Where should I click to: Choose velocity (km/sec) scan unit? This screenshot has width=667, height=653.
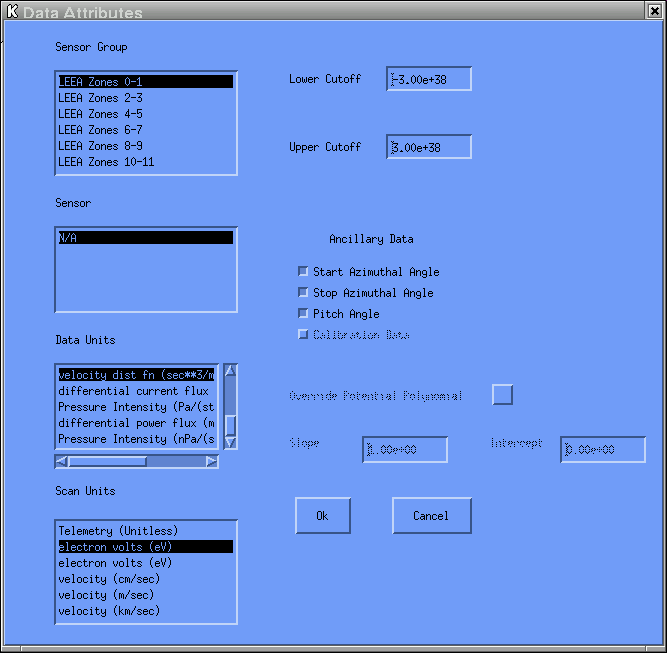(145, 611)
